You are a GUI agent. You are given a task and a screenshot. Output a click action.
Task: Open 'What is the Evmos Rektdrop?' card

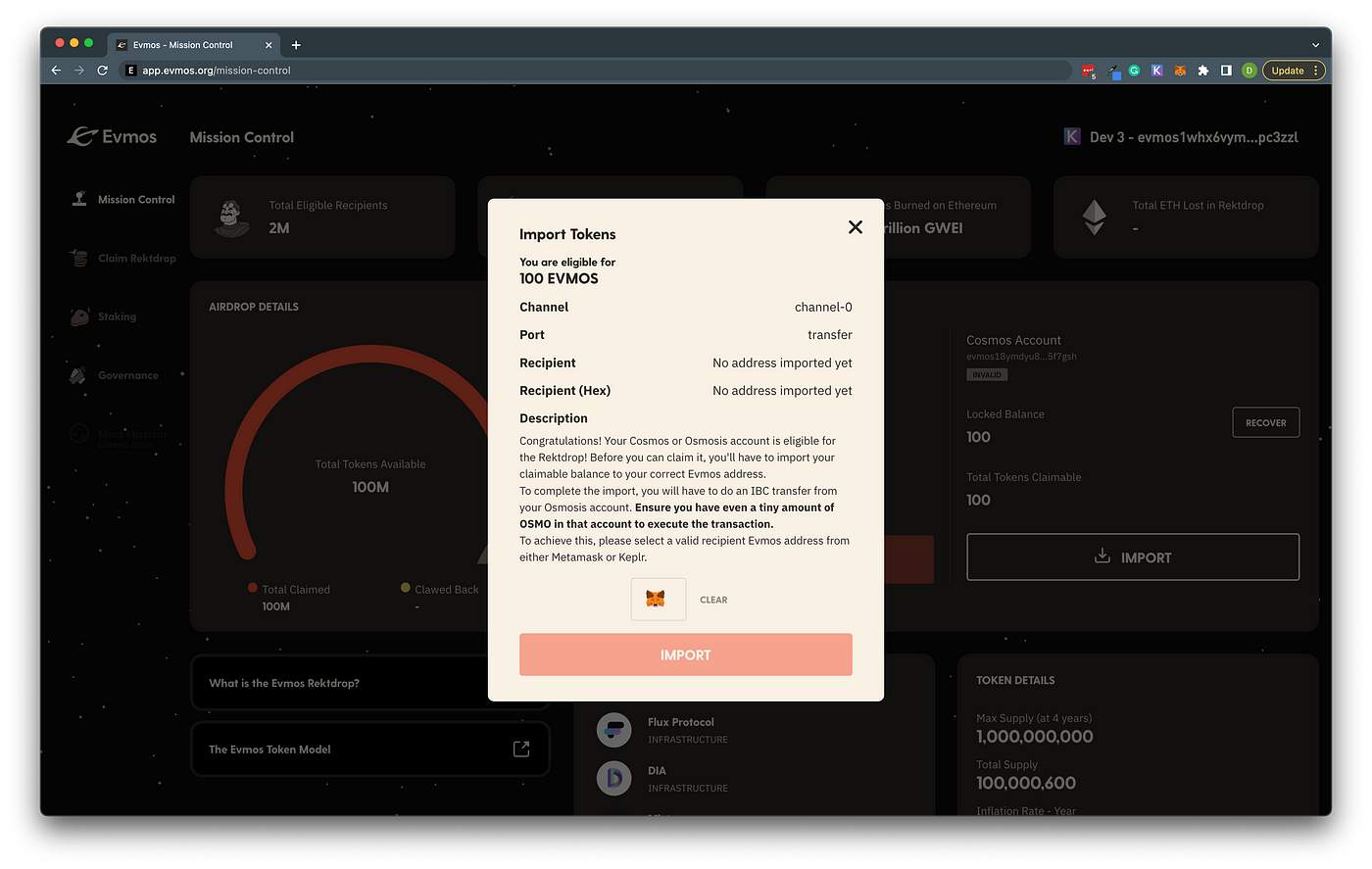click(x=370, y=683)
